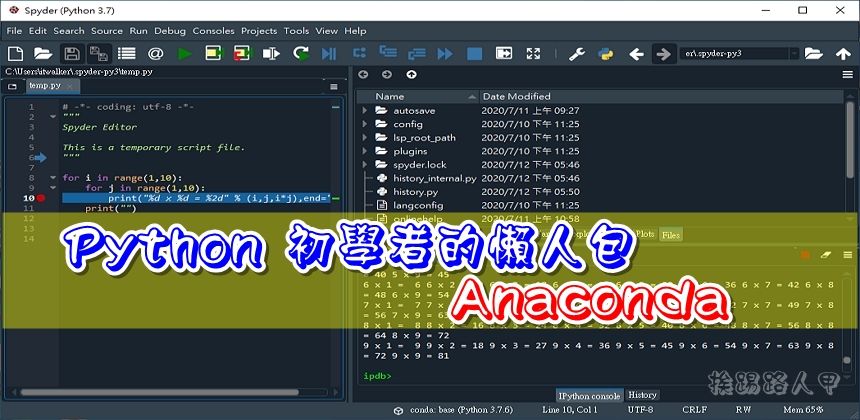The width and height of the screenshot is (860, 420).
Task: Browse working directory folder icon
Action: [813, 54]
